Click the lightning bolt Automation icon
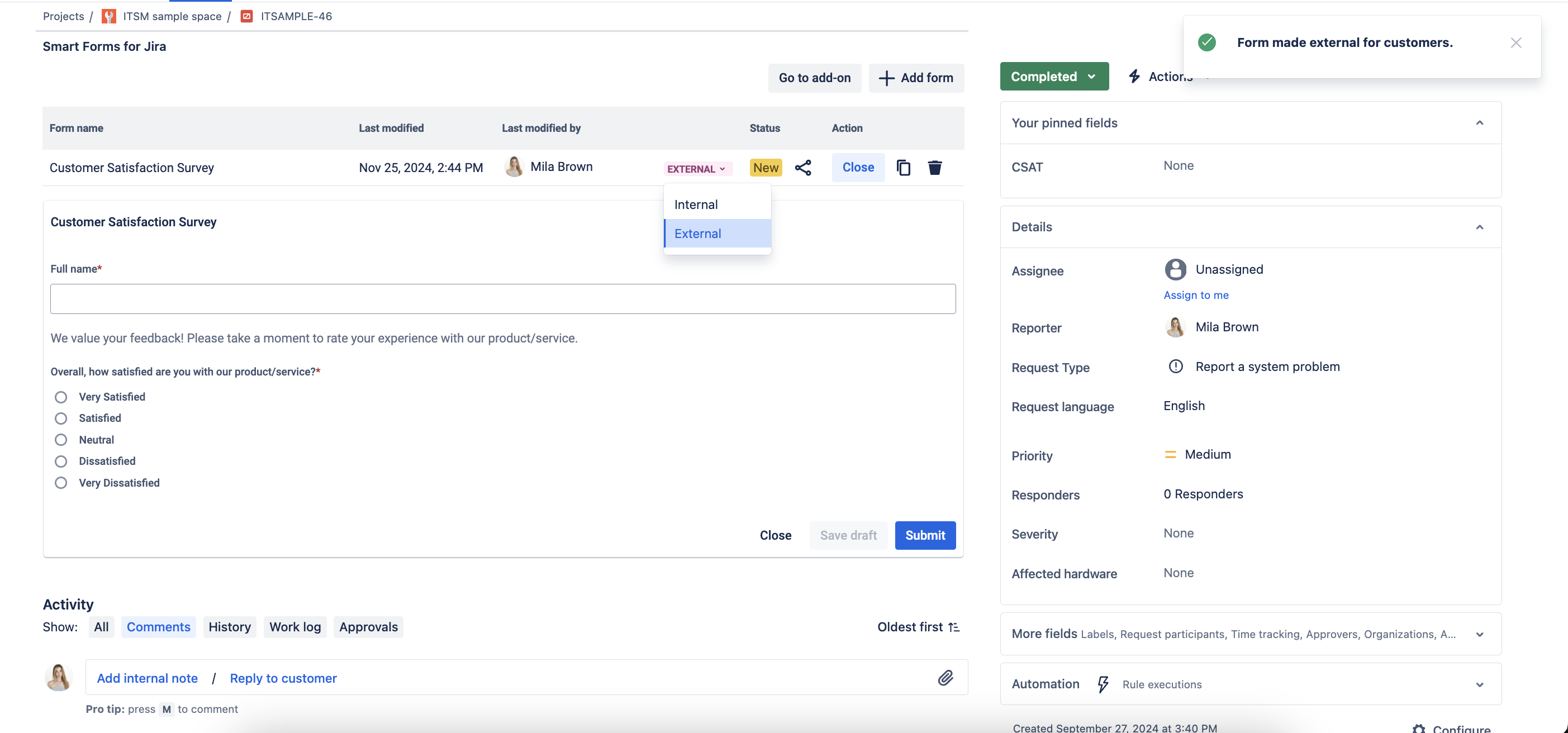1568x733 pixels. click(1100, 684)
